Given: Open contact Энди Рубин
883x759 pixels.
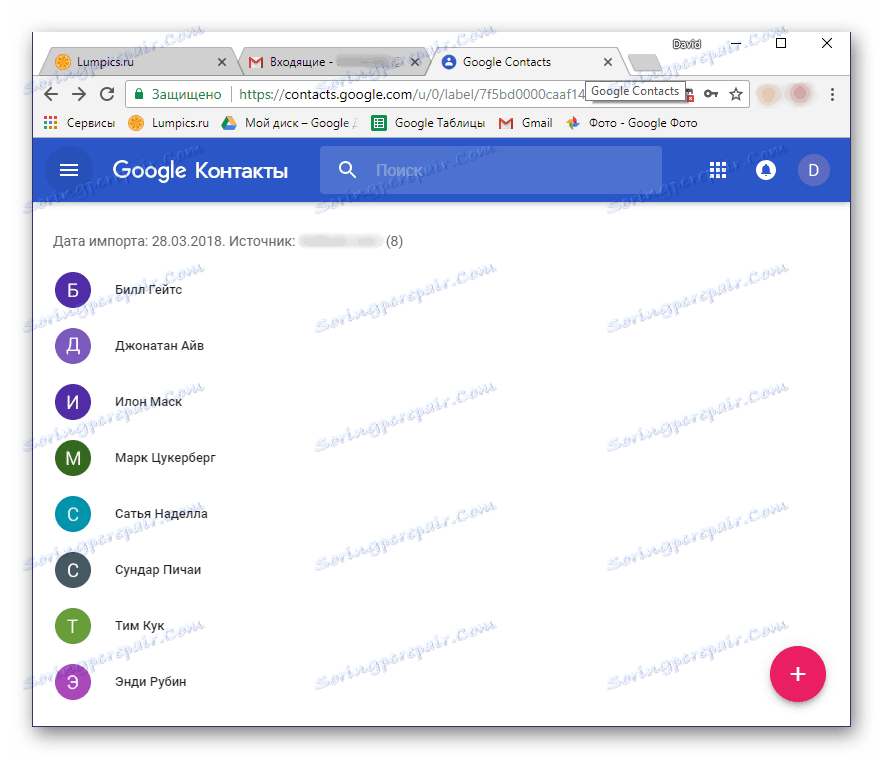Looking at the screenshot, I should click(x=150, y=682).
